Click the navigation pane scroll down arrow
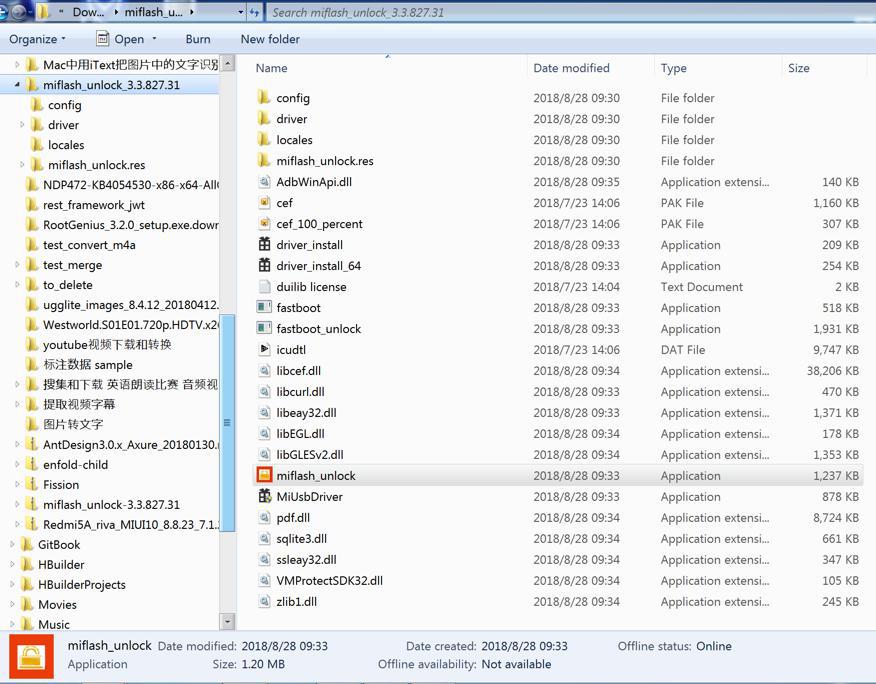 pos(227,621)
